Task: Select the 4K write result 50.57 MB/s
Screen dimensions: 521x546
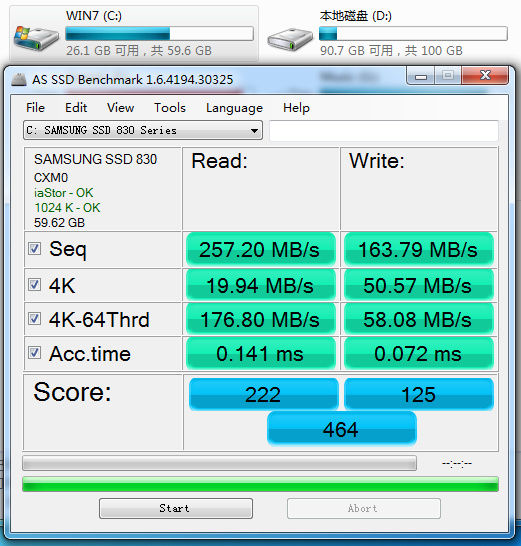Action: (x=419, y=285)
